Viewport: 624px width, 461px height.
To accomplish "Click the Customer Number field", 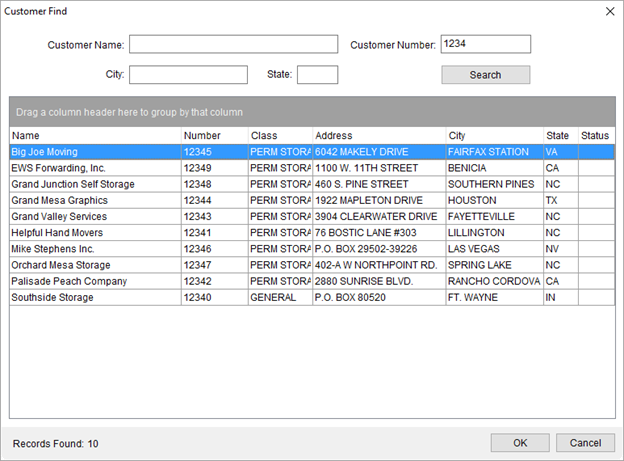I will click(x=485, y=44).
